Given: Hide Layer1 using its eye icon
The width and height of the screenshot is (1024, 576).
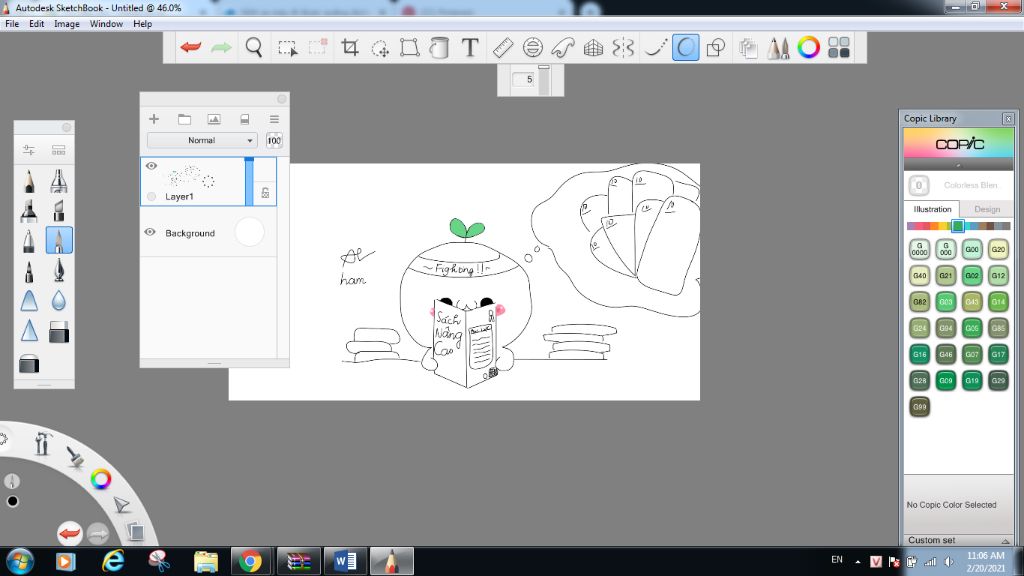Looking at the screenshot, I should (152, 166).
